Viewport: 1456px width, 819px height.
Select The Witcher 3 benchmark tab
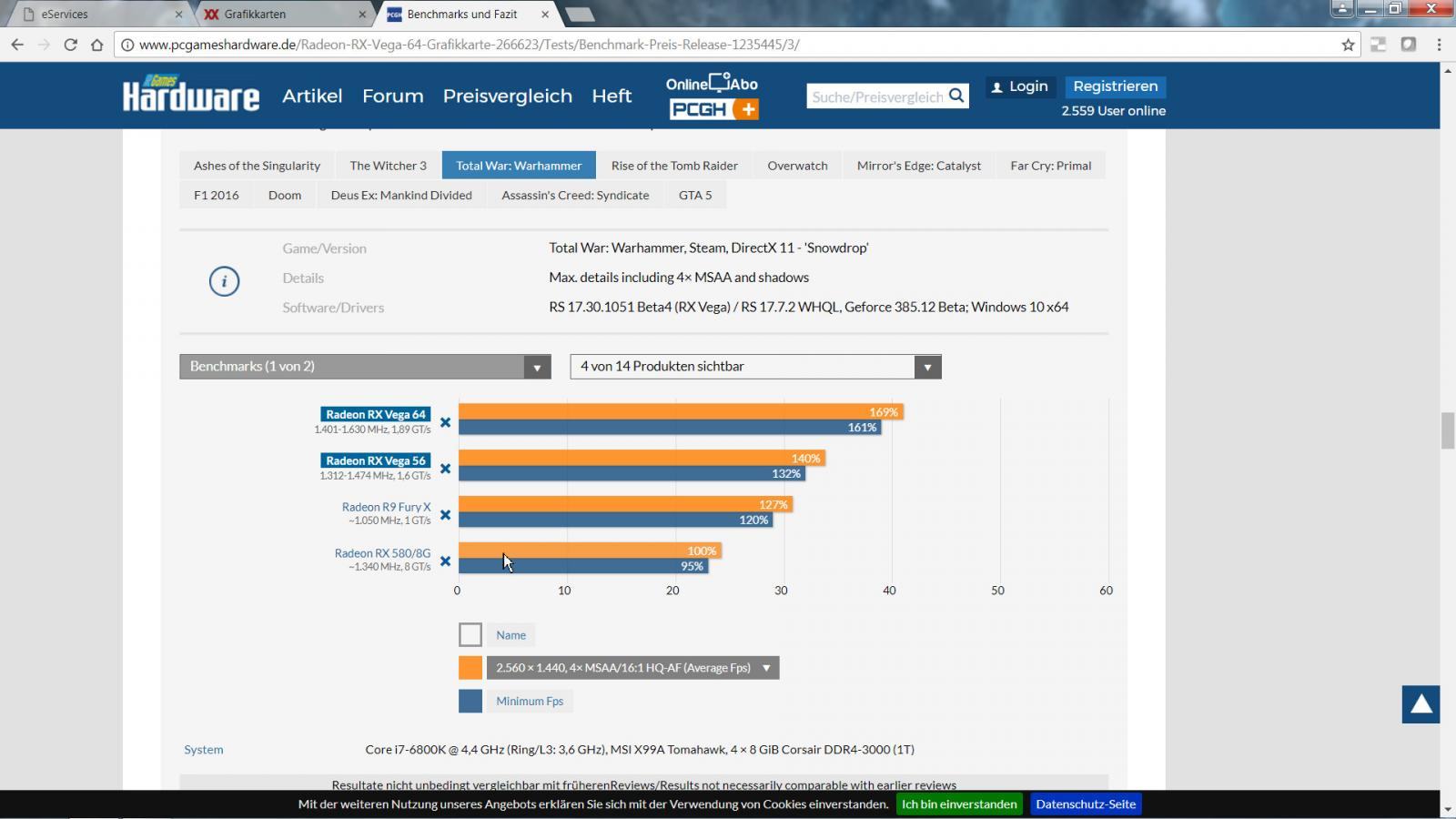(x=388, y=166)
